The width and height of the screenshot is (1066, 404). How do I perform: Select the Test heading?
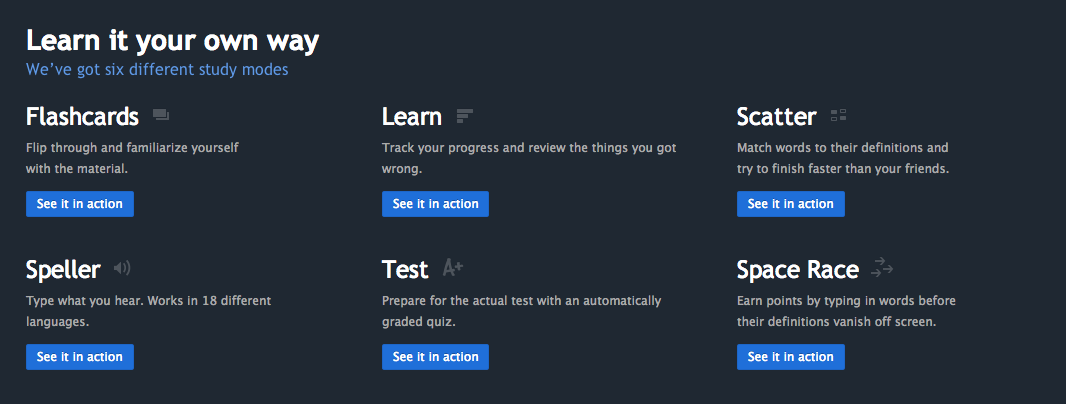405,269
